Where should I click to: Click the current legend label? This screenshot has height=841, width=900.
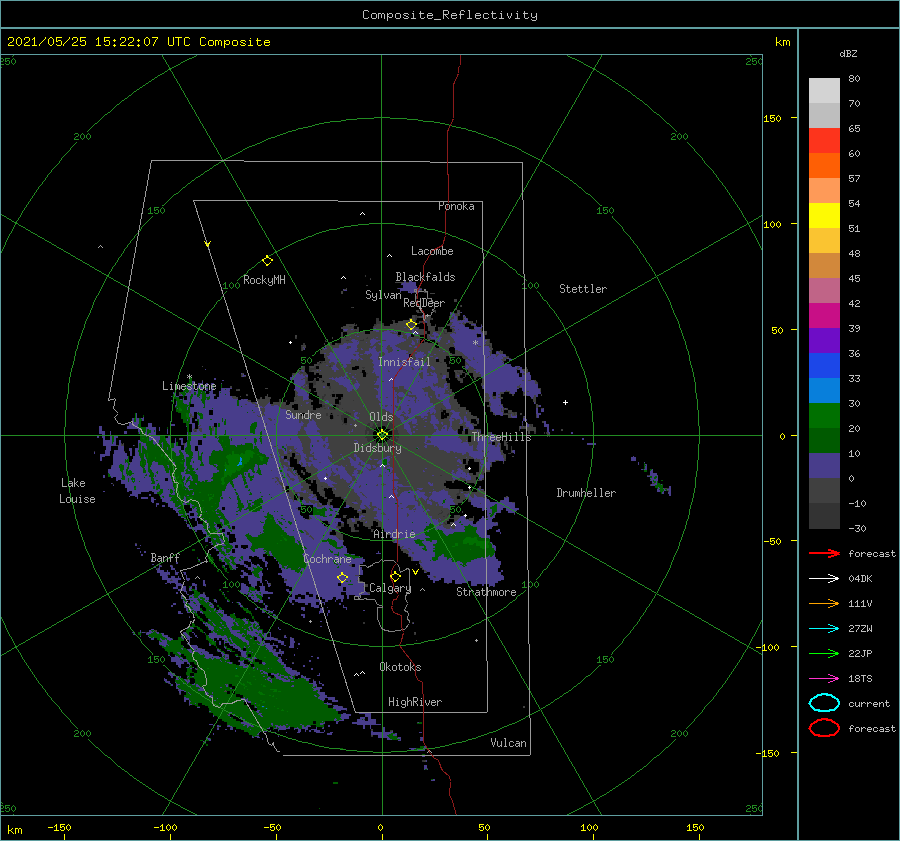click(x=869, y=703)
